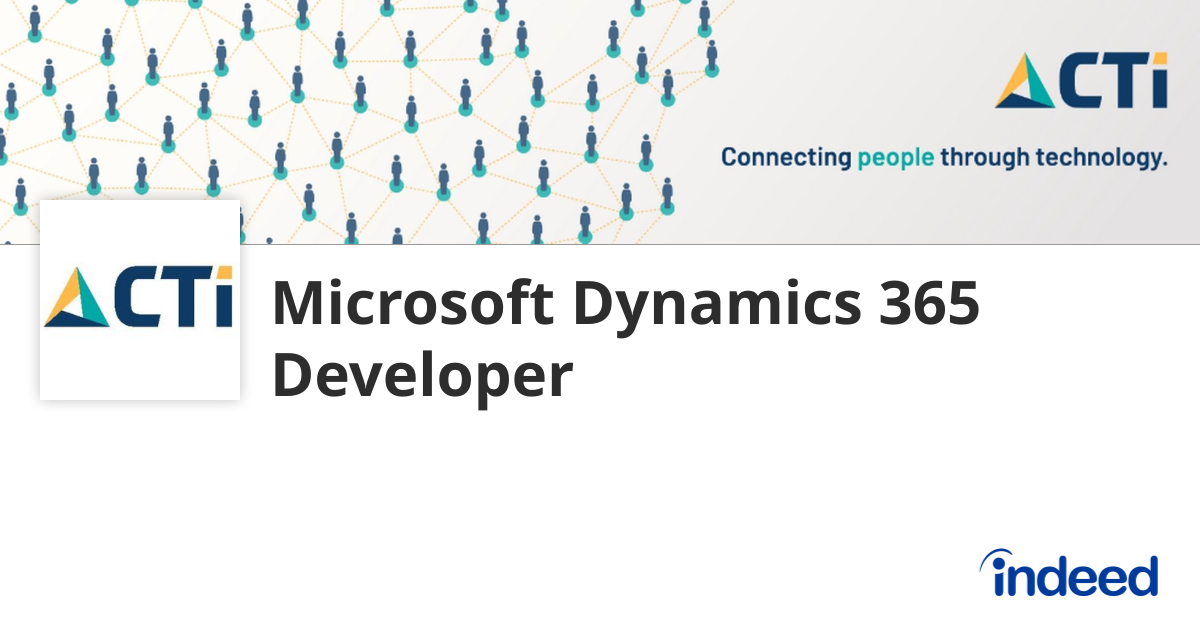This screenshot has width=1200, height=630.
Task: Click the ACTi logo in the banner
Action: point(1081,80)
